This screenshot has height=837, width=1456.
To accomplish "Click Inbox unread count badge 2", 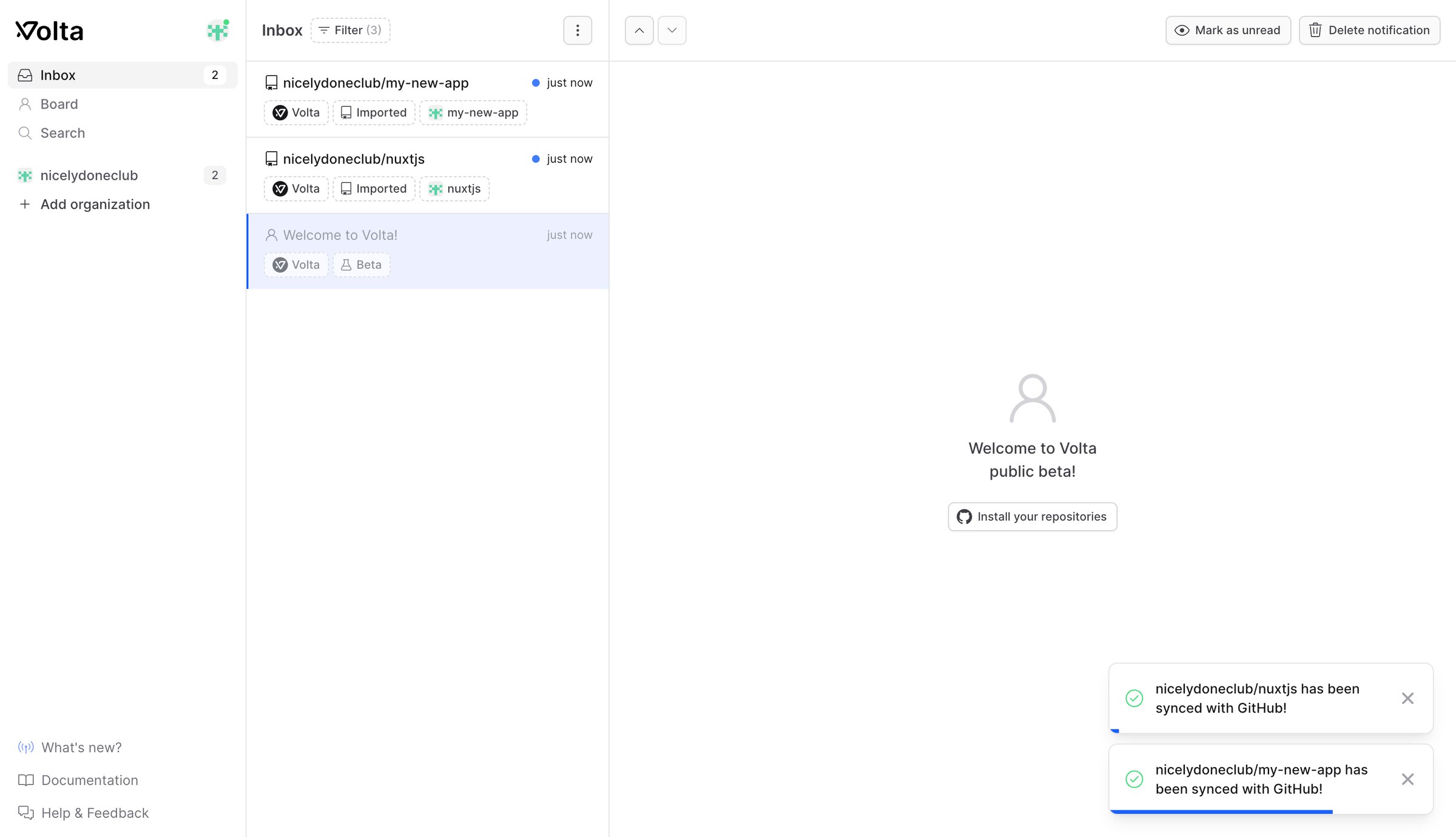I will [x=215, y=75].
